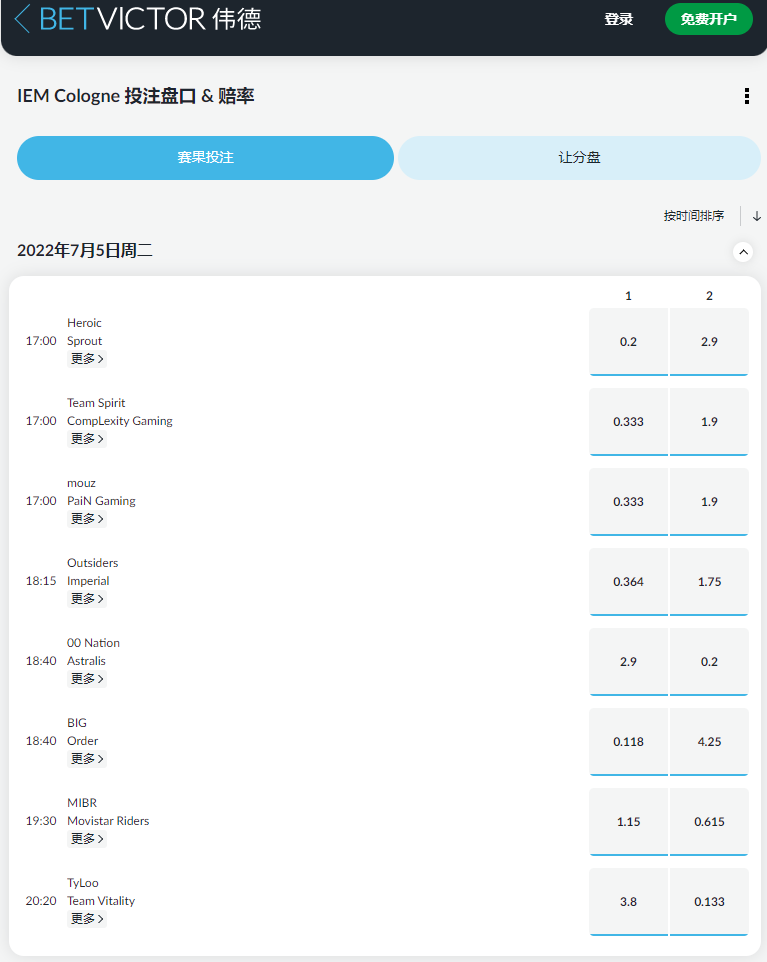
Task: Choose odds 1.9 for CompLexity Gaming
Action: [709, 421]
